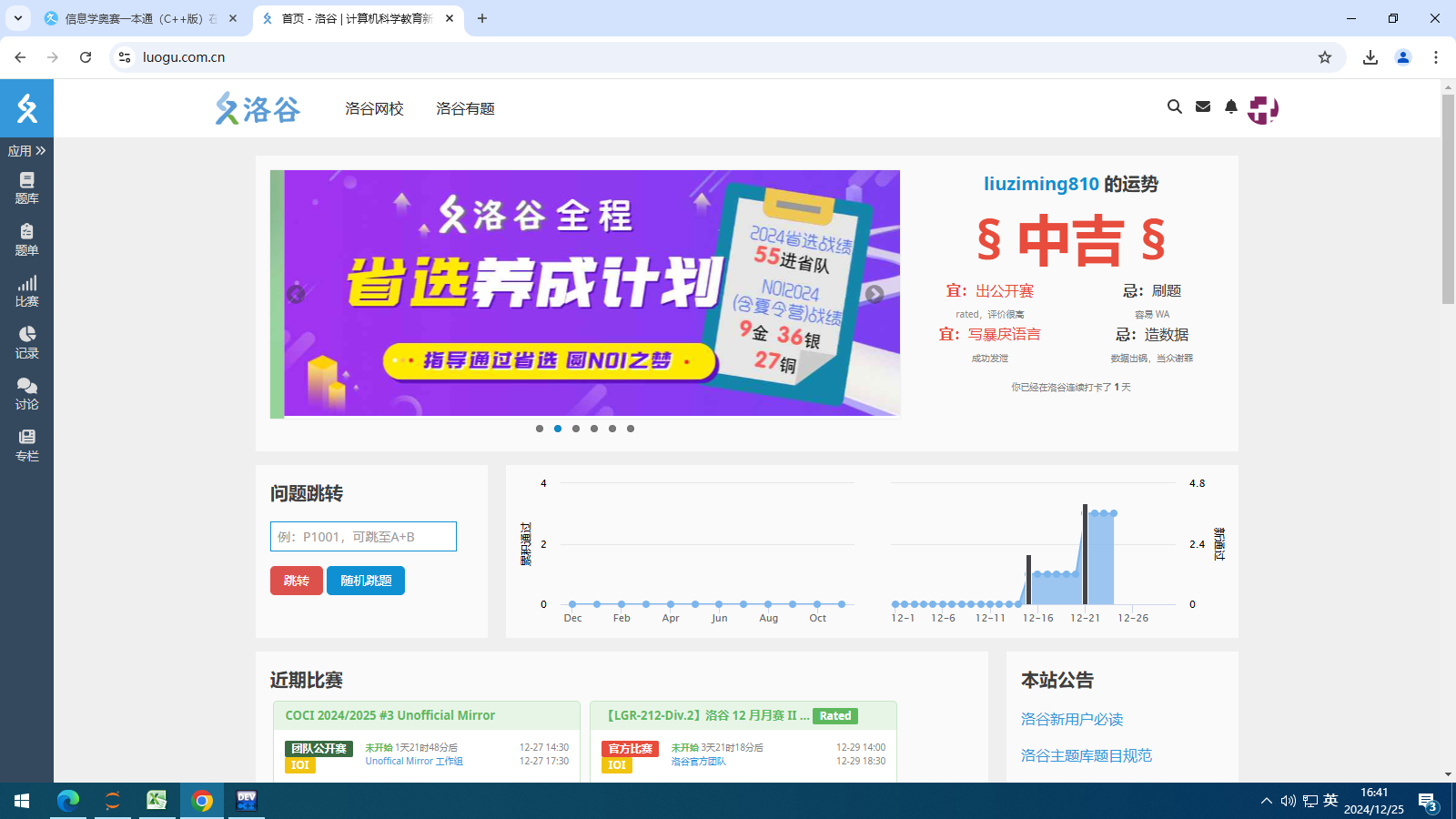Open the 洛谷有题 menu item
This screenshot has height=819, width=1456.
[x=465, y=108]
